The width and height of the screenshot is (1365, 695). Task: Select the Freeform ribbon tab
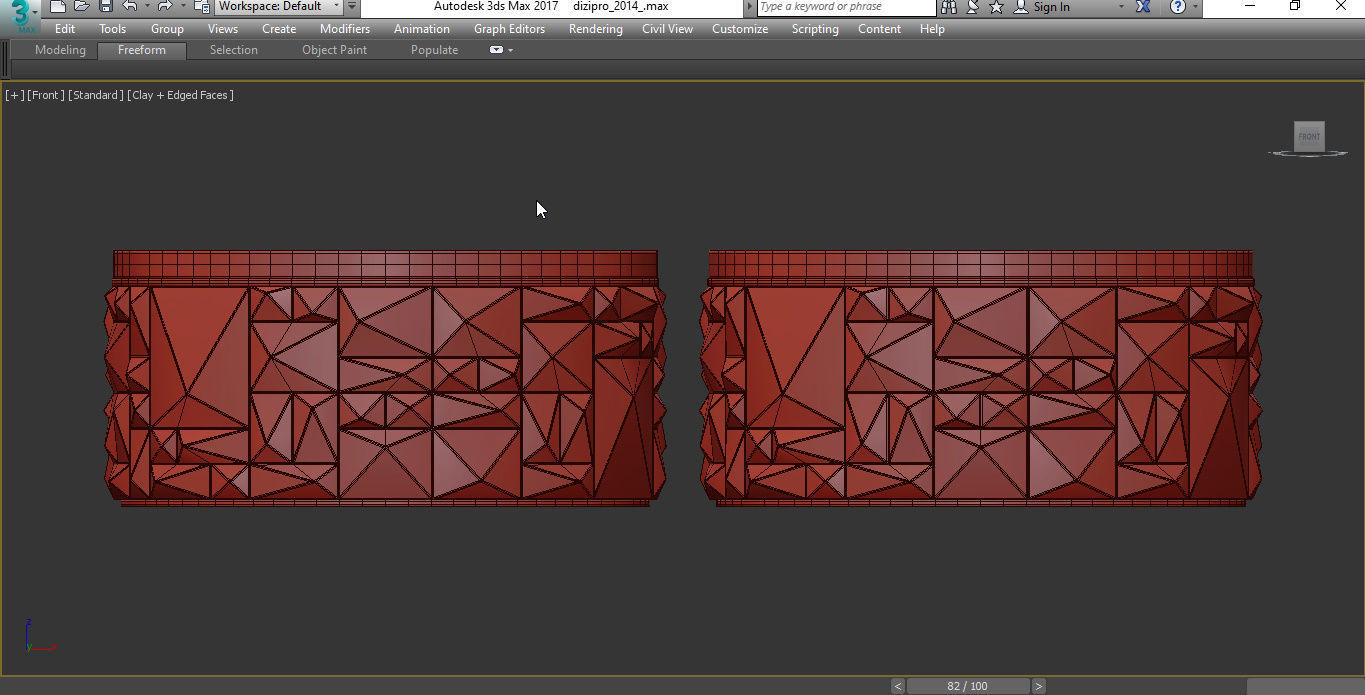point(142,50)
